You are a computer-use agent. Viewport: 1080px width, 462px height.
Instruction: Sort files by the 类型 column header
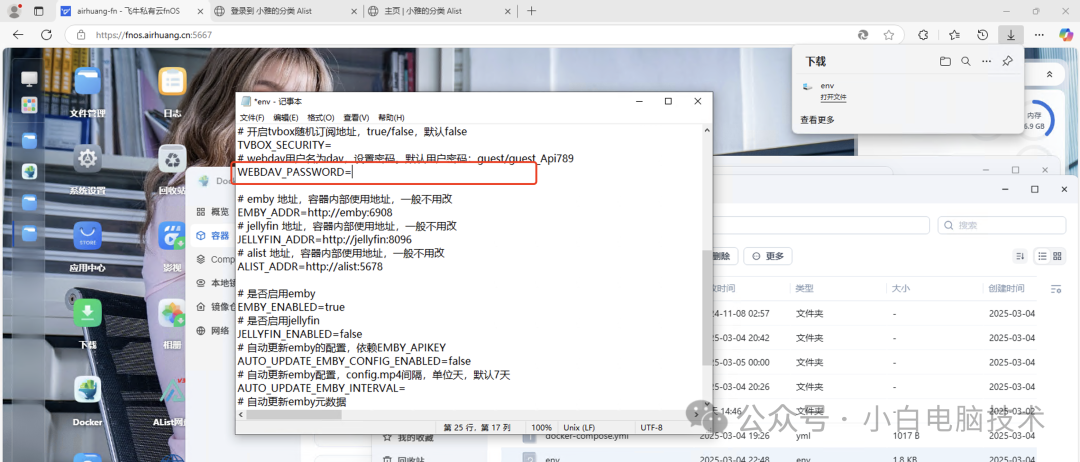coord(804,288)
